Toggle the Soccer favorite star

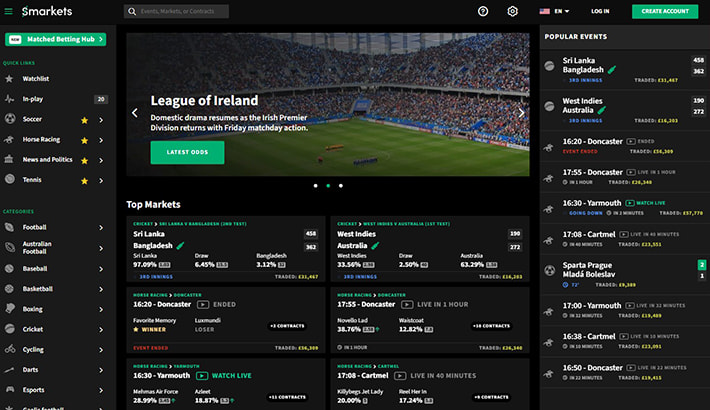pos(84,120)
